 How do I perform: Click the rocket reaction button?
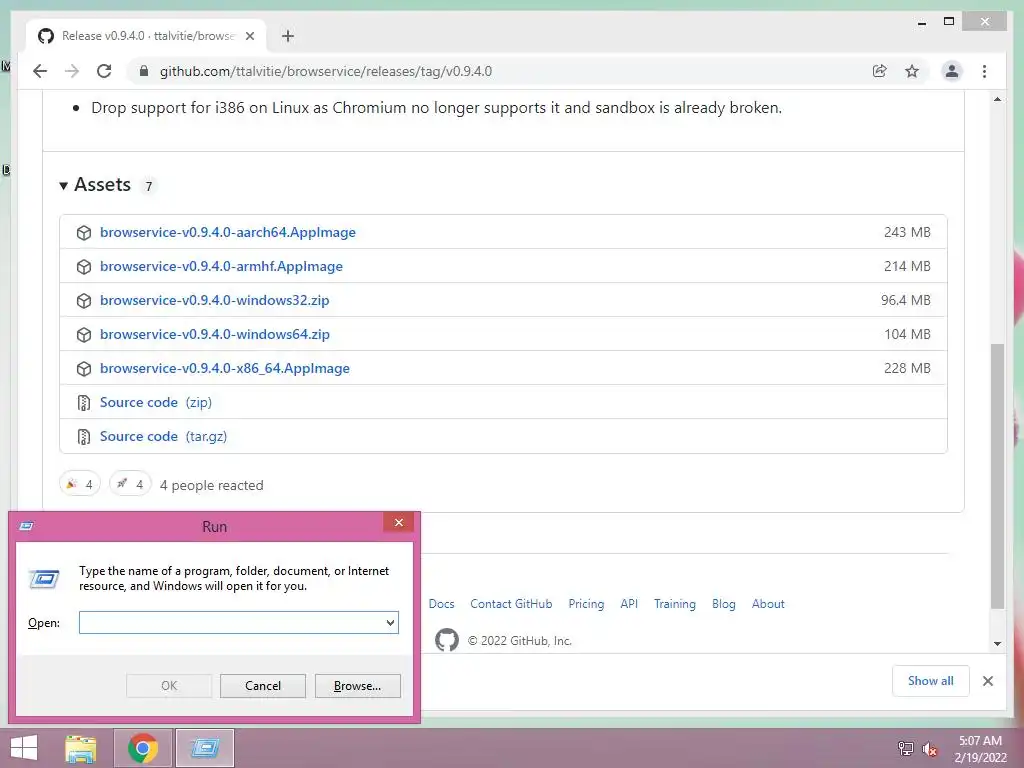click(130, 484)
